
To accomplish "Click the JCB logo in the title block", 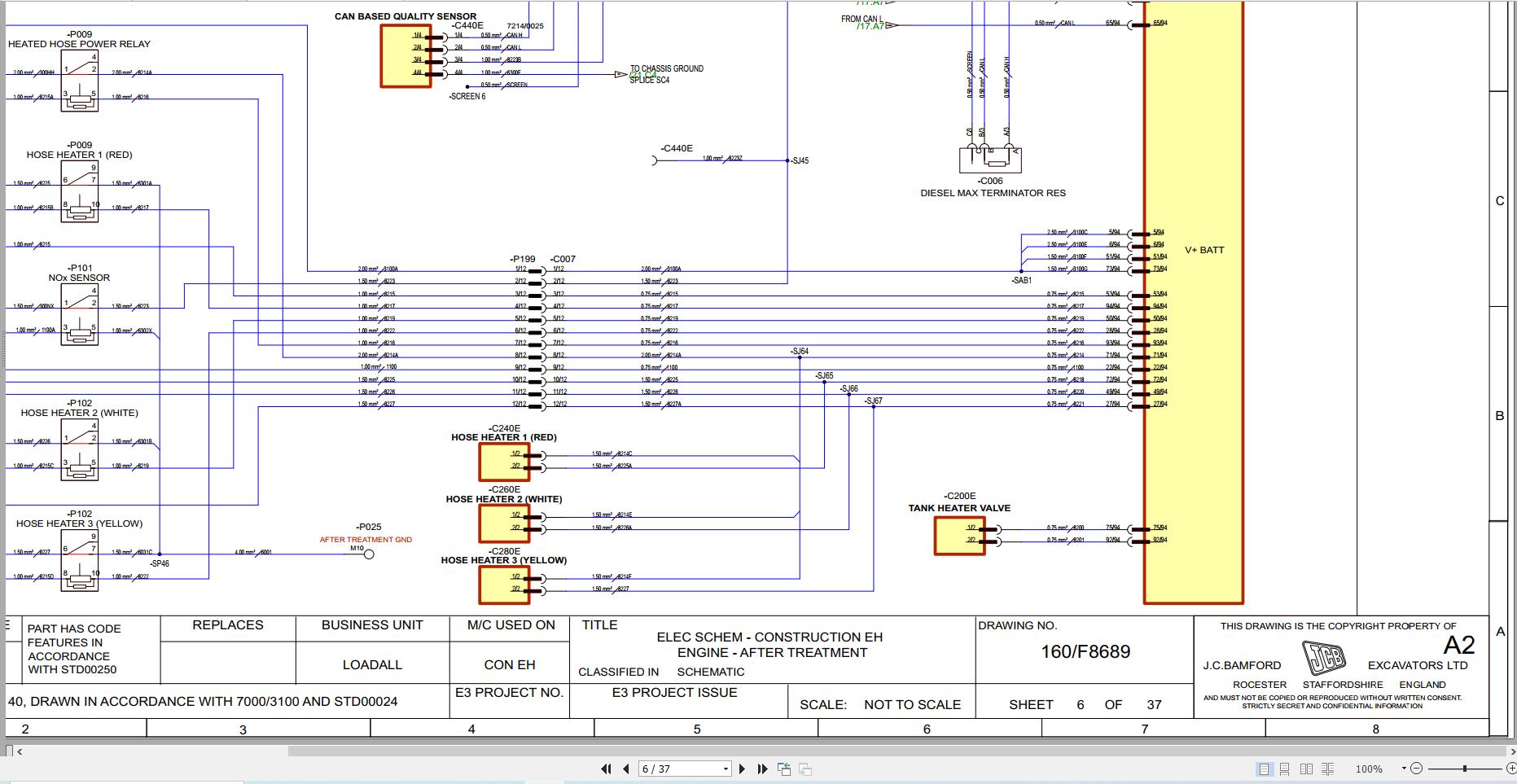I will (1324, 658).
